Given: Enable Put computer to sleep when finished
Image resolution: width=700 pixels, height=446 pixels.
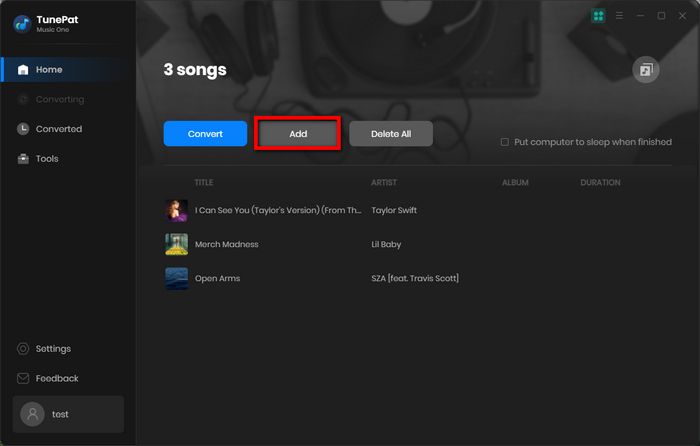Looking at the screenshot, I should tap(504, 142).
